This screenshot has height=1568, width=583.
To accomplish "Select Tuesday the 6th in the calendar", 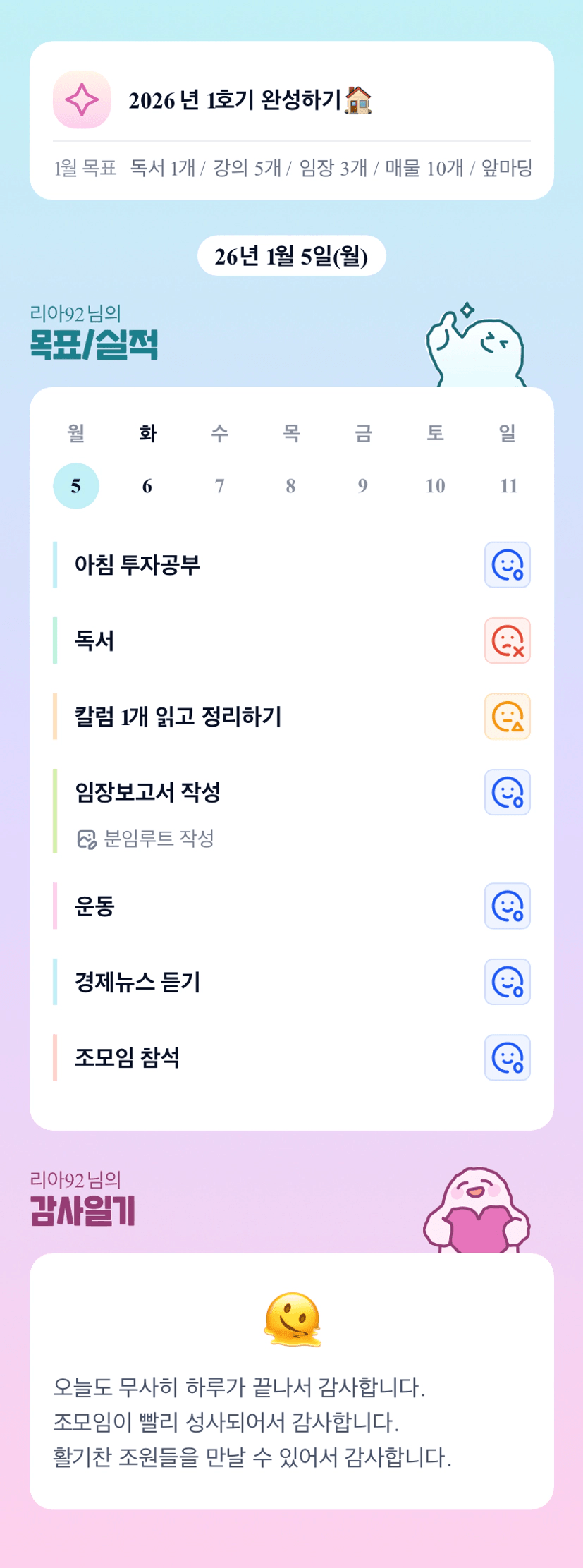I will pyautogui.click(x=147, y=486).
